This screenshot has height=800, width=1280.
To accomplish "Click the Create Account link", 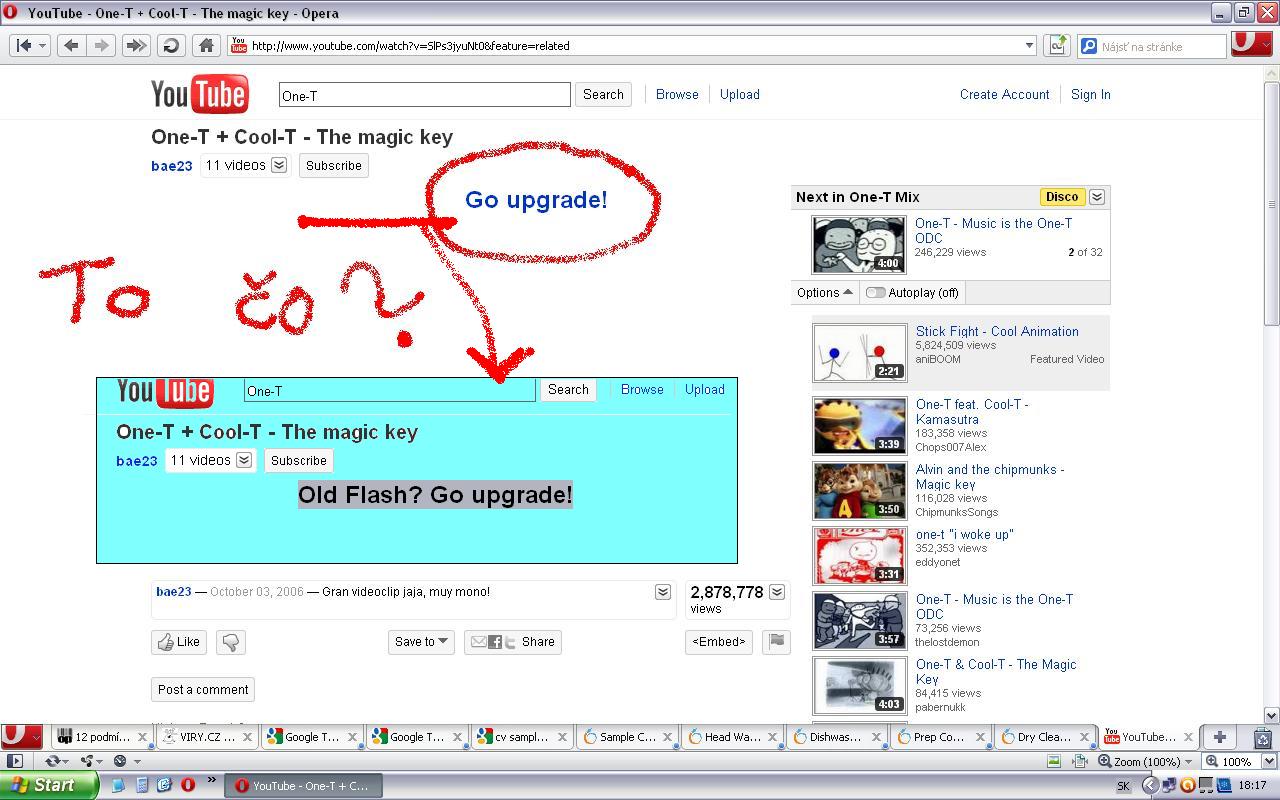I will (x=1004, y=94).
